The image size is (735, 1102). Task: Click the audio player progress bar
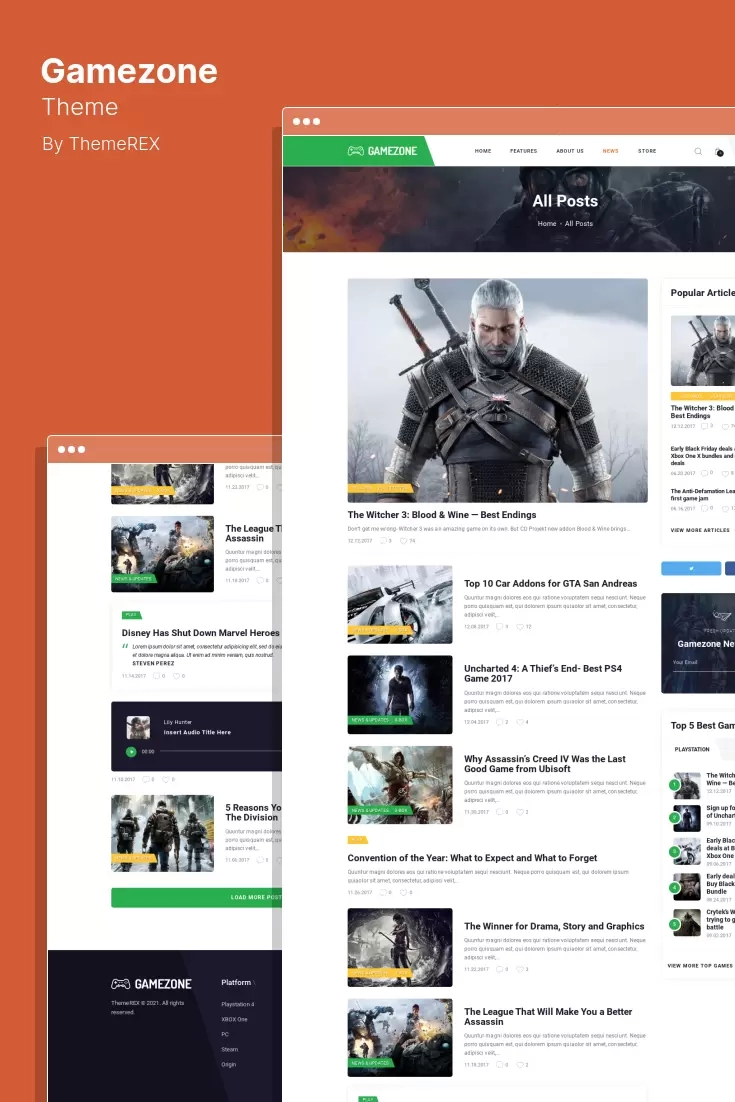[x=221, y=751]
